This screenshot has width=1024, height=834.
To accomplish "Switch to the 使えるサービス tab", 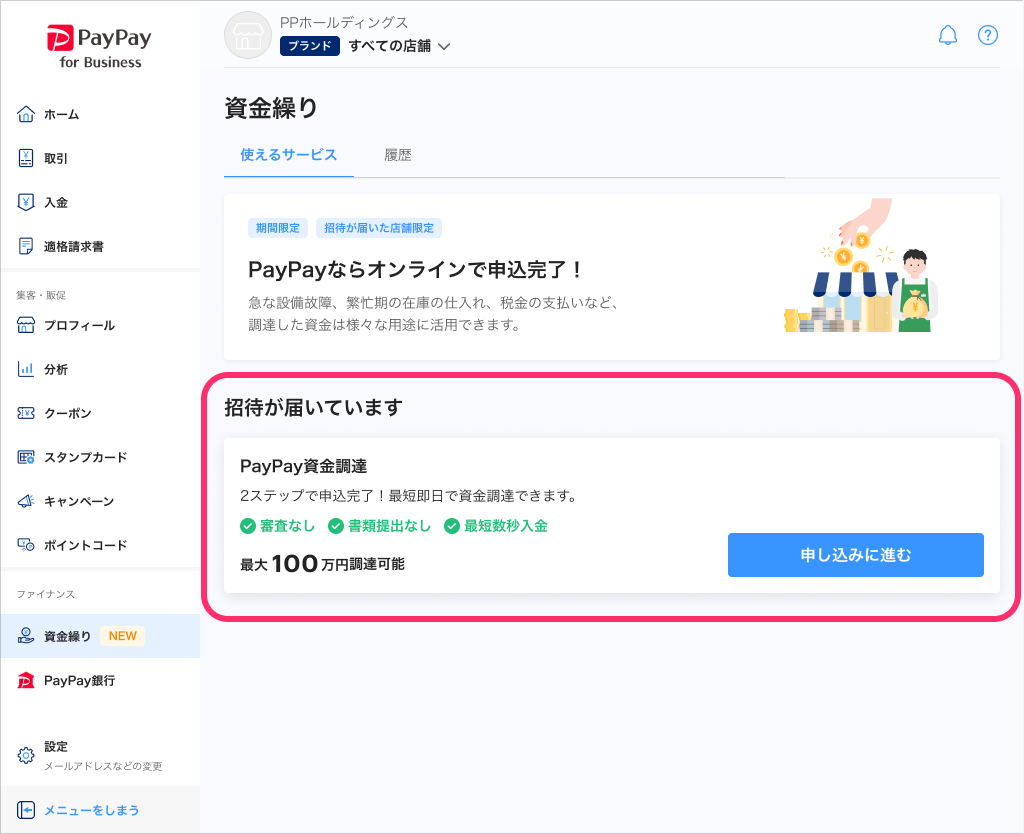I will (x=289, y=155).
